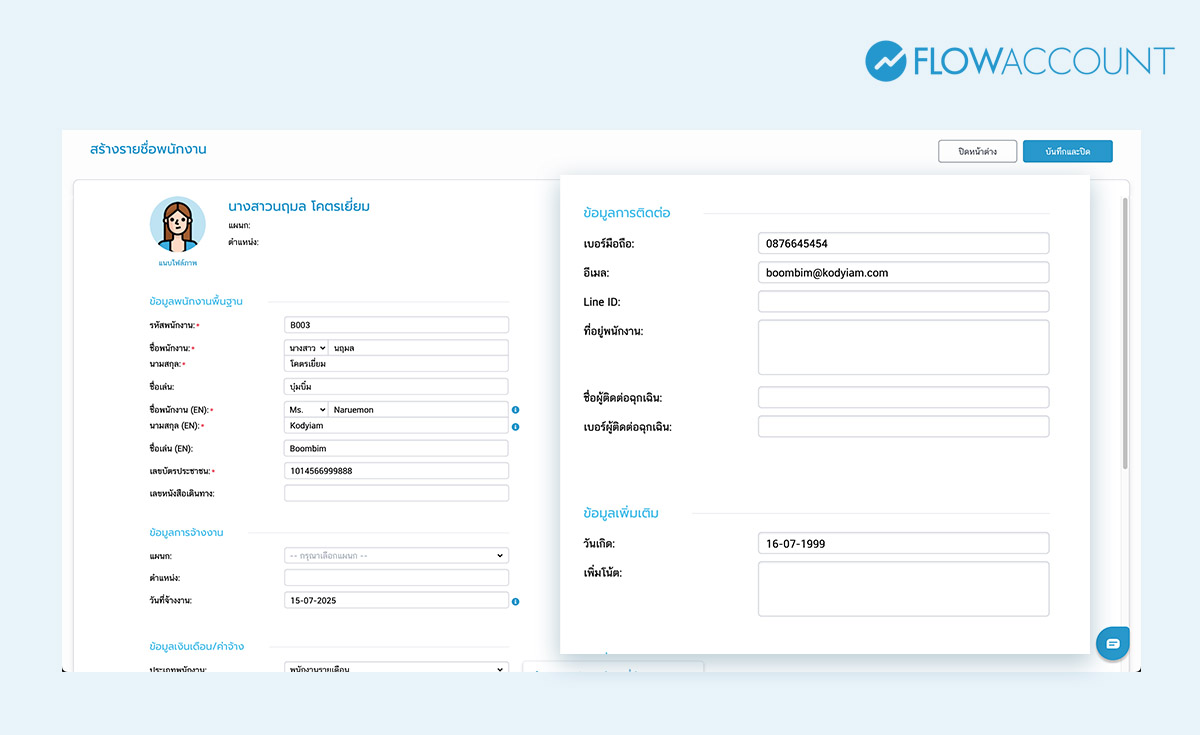Viewport: 1200px width, 735px height.
Task: Click info icon next to hire date field
Action: 515,602
